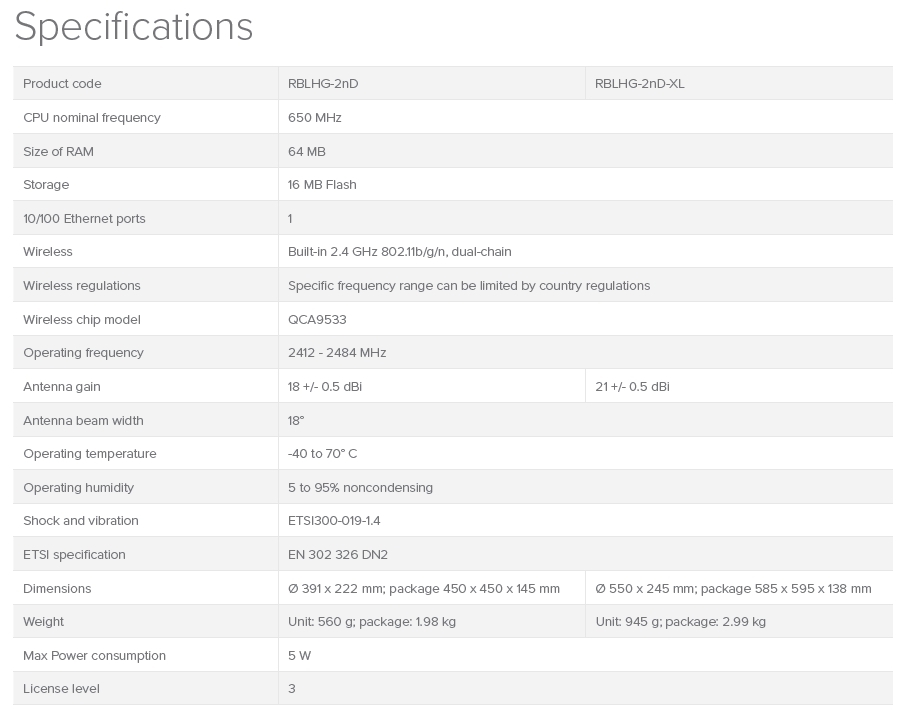Click the Max Power consumption label
The height and width of the screenshot is (715, 901).
coord(94,656)
